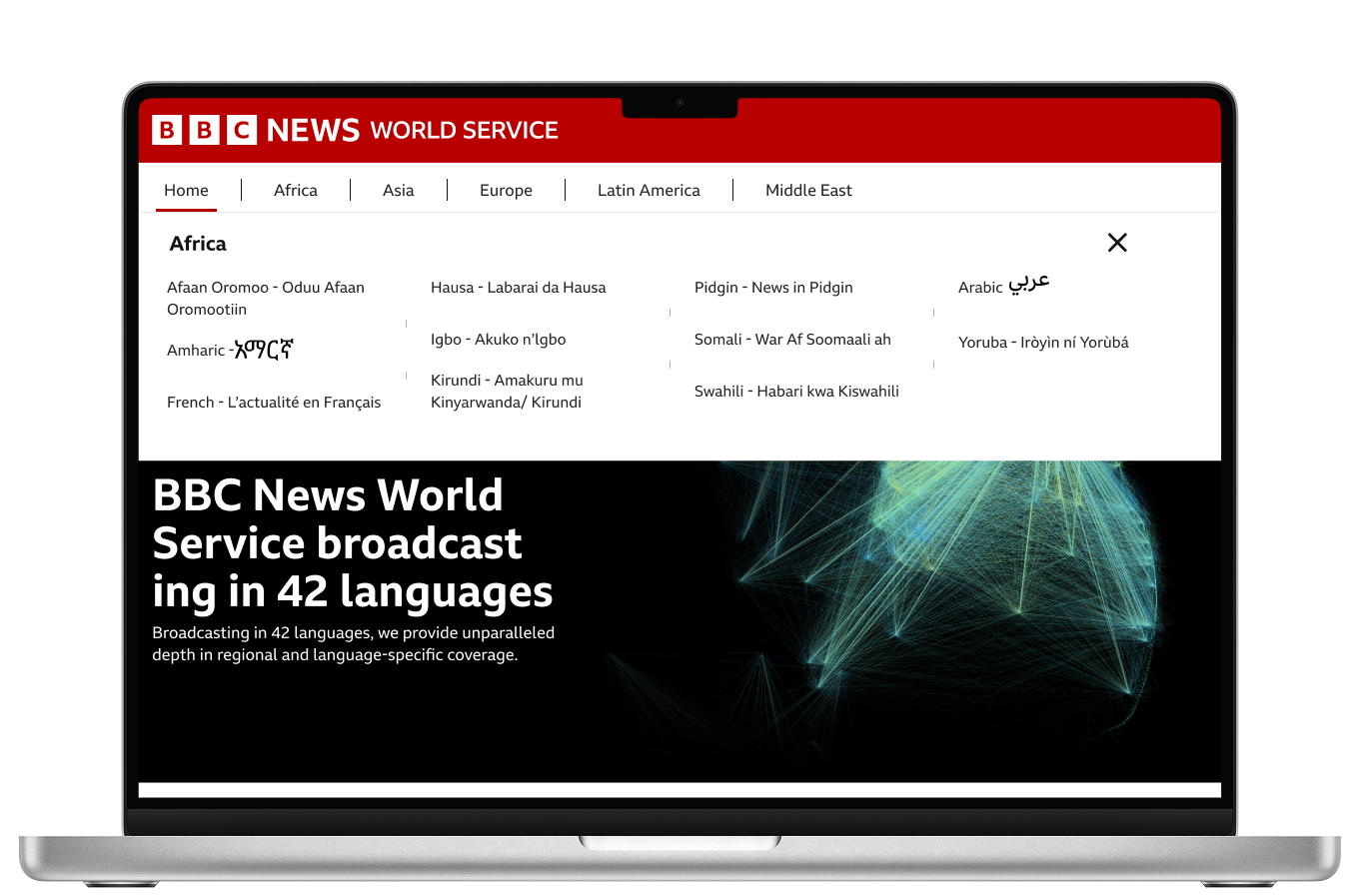Screen dimensions: 1360x896
Task: Open the Middle East navigation item
Action: (x=808, y=190)
